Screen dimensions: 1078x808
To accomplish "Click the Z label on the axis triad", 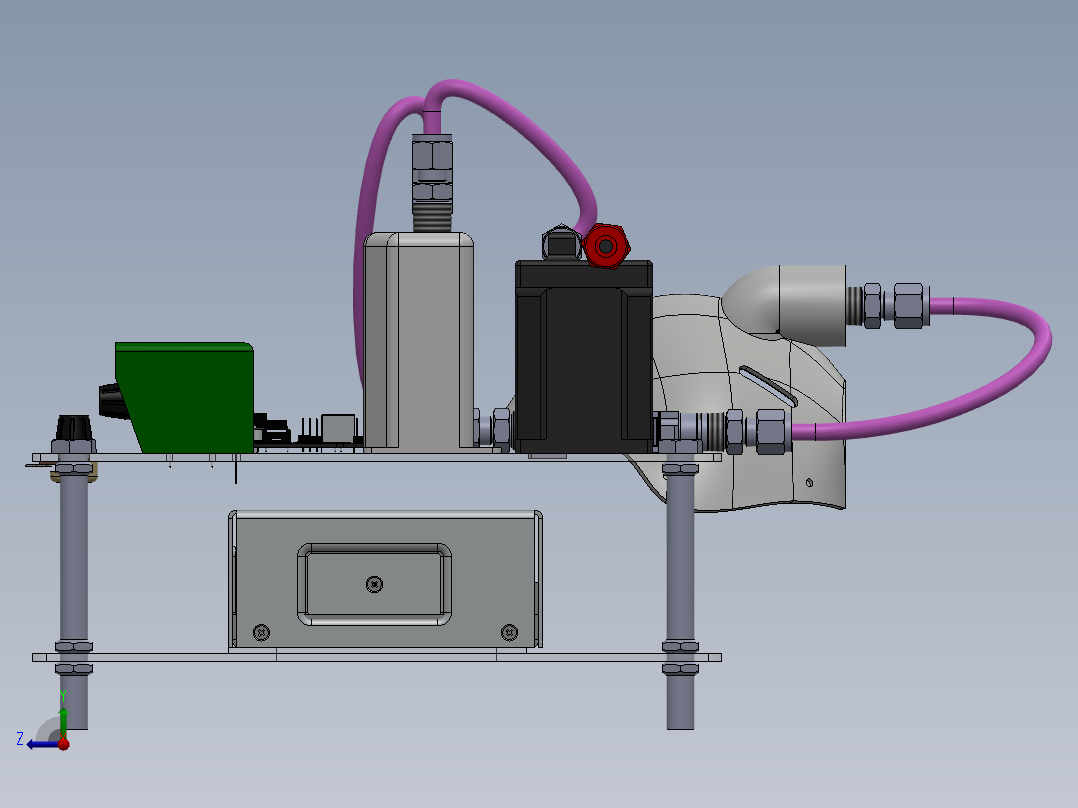I will (20, 739).
